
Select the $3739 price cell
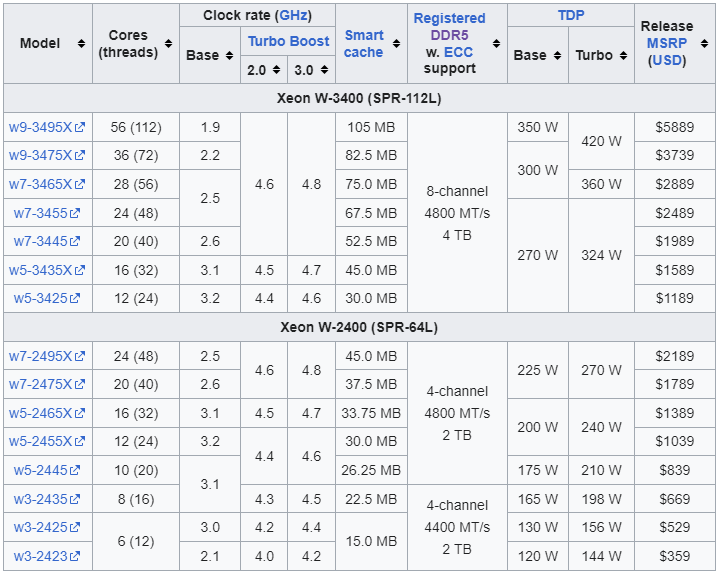tap(675, 155)
